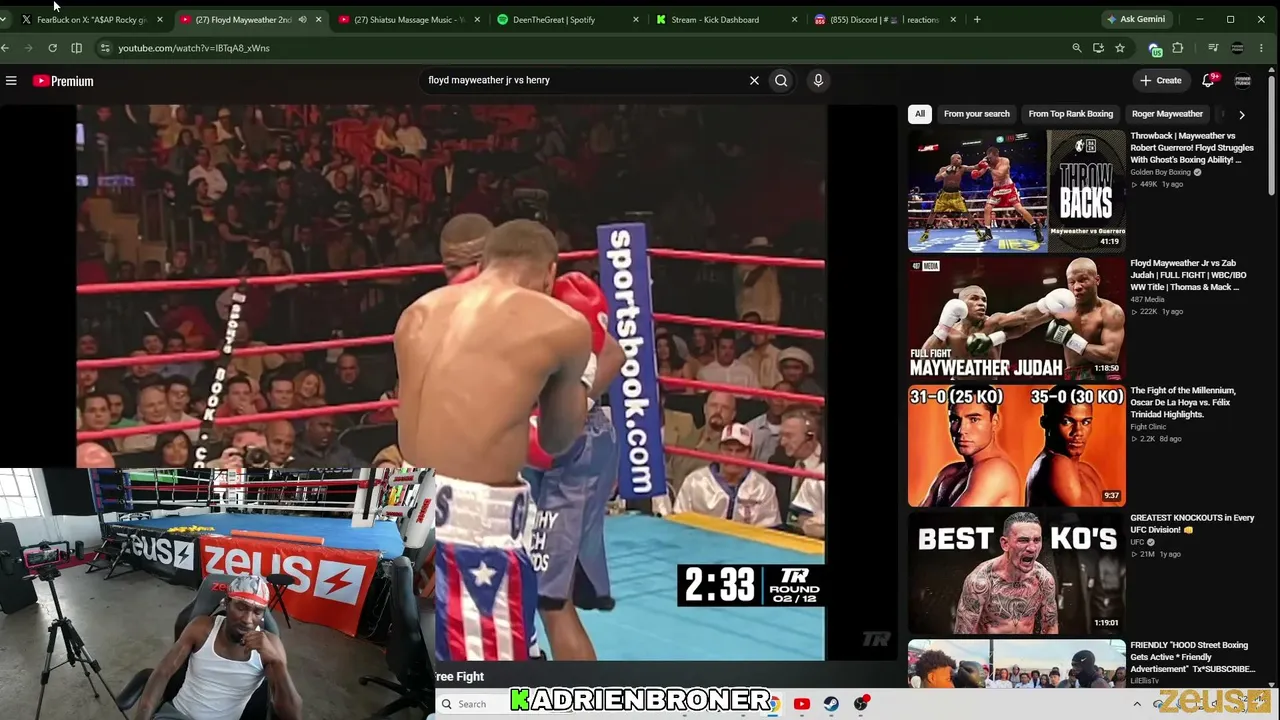Click the Chrome address bar URL

click(x=194, y=48)
